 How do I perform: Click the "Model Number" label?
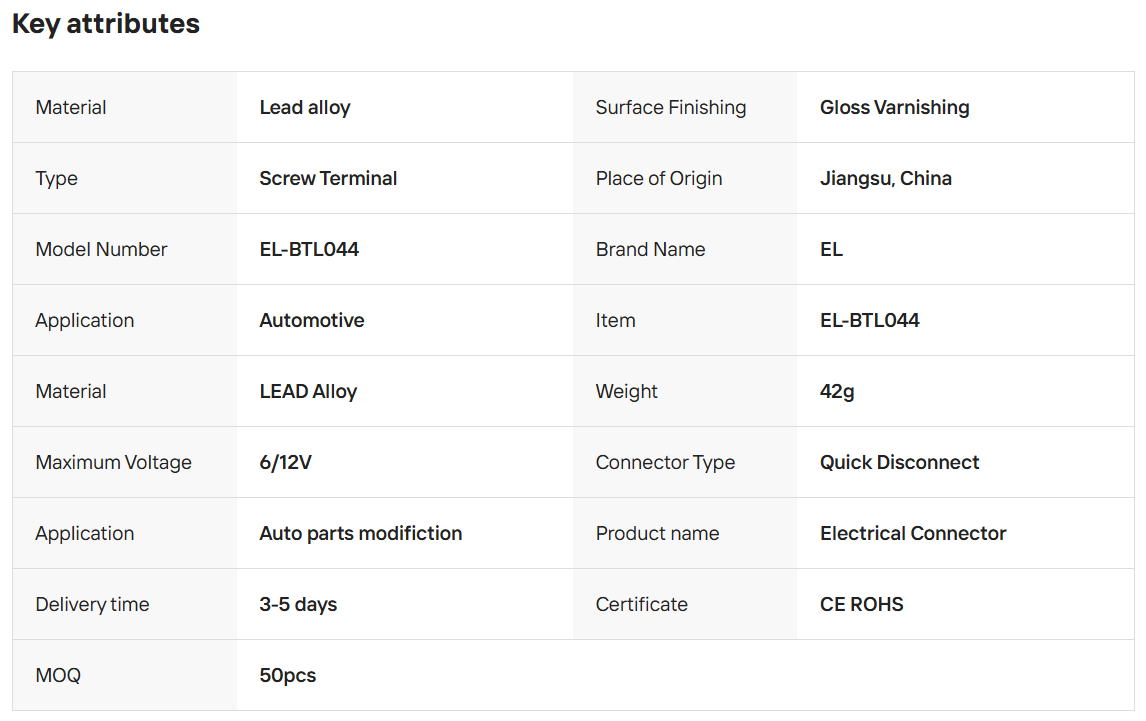click(x=101, y=249)
